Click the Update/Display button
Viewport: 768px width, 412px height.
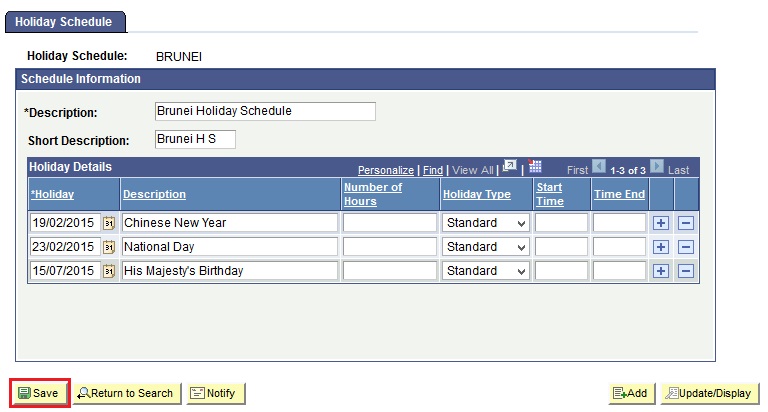click(710, 393)
